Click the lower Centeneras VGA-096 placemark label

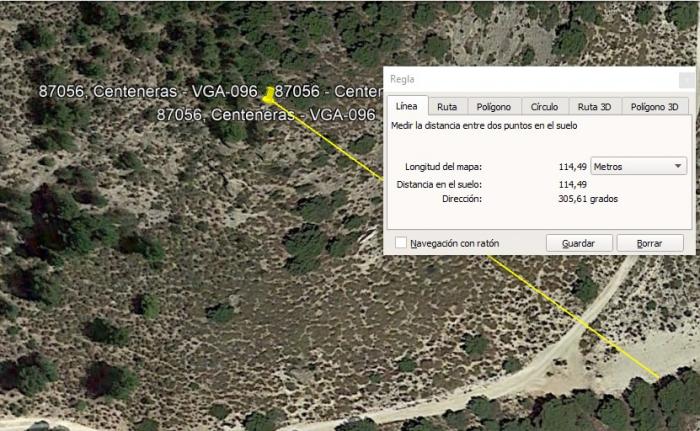tap(266, 115)
